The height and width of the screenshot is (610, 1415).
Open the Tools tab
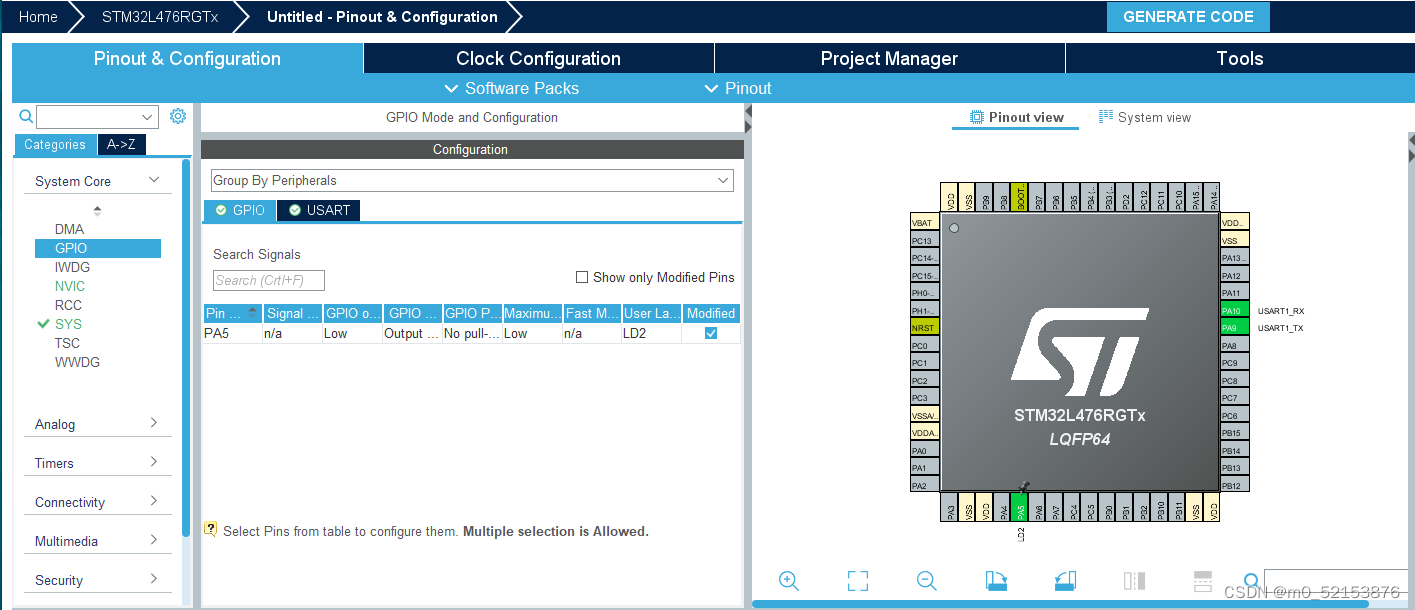[1240, 58]
